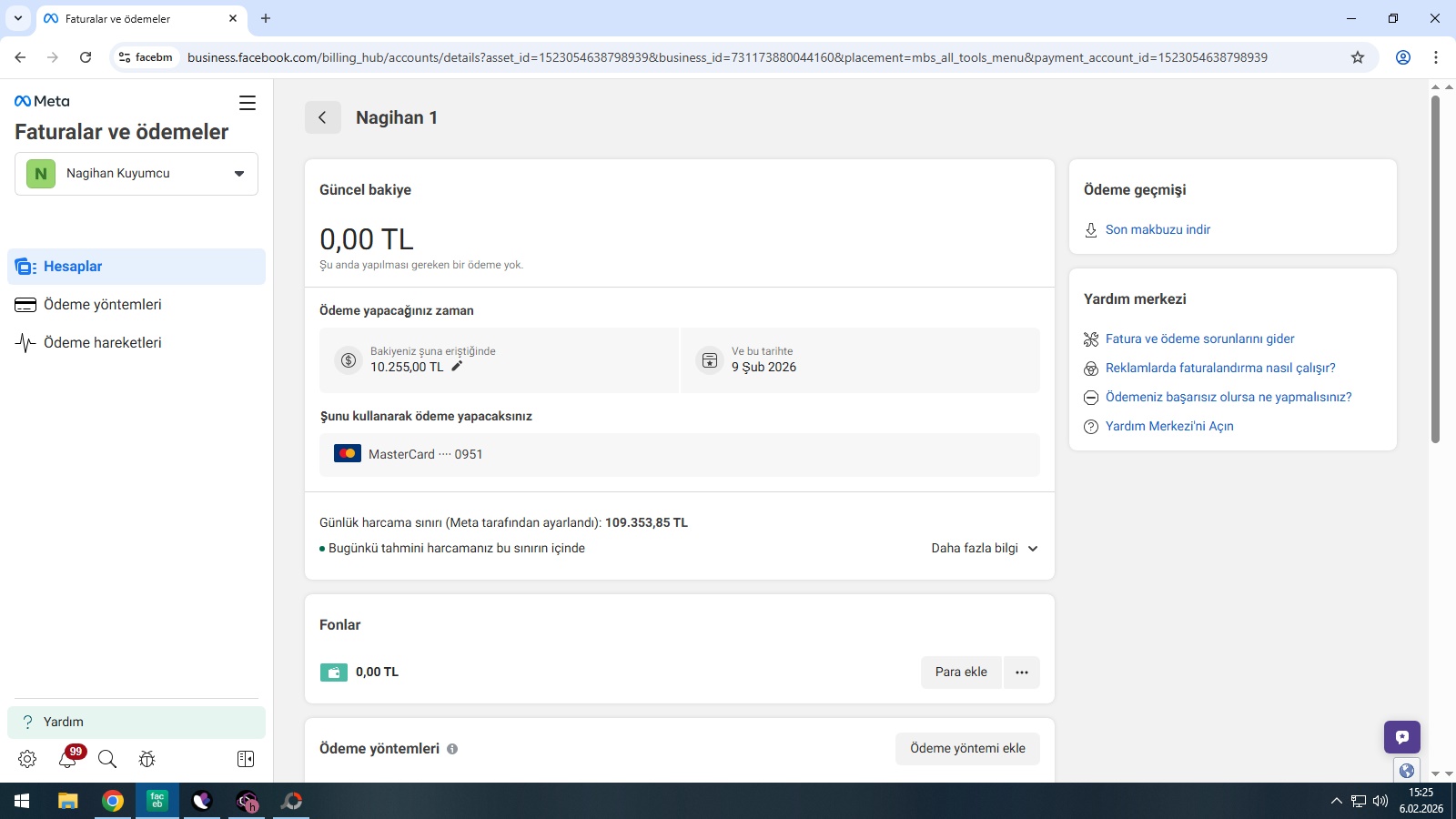Click the address bar URL

[727, 57]
